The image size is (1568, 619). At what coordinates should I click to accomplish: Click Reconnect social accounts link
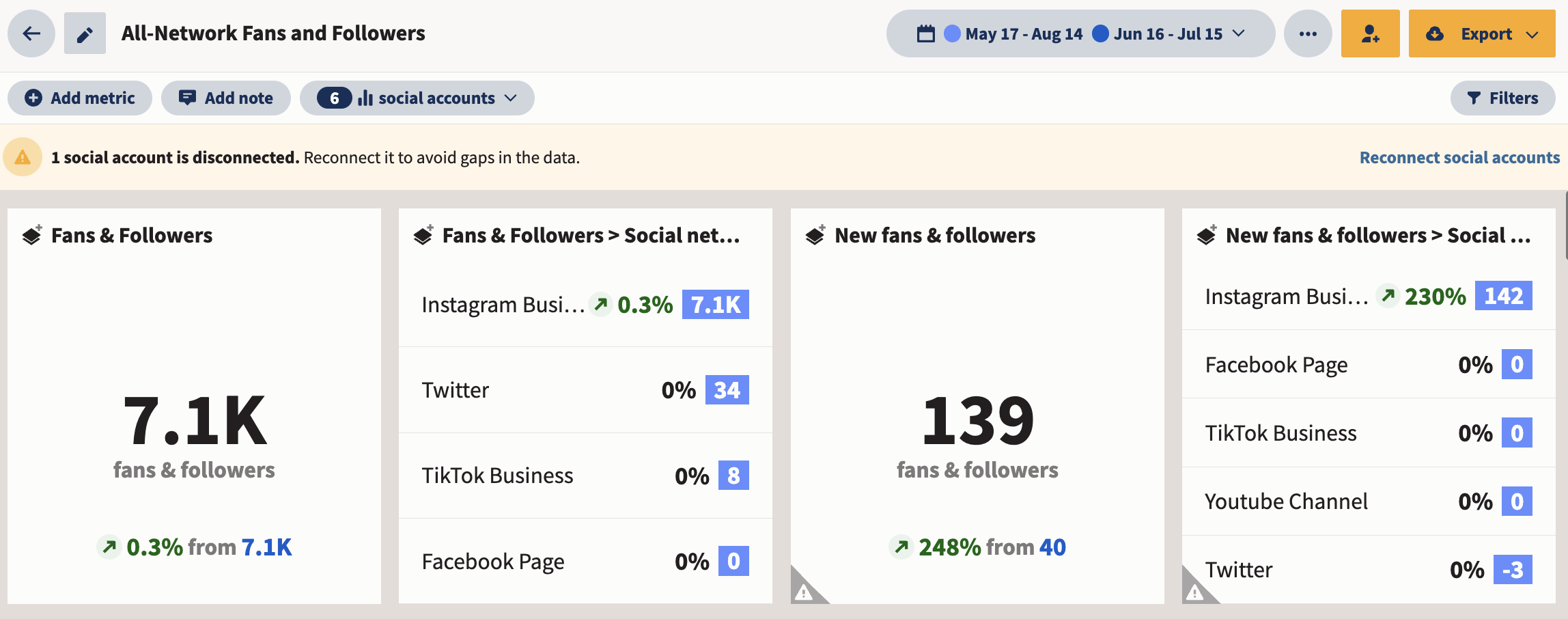(x=1459, y=158)
